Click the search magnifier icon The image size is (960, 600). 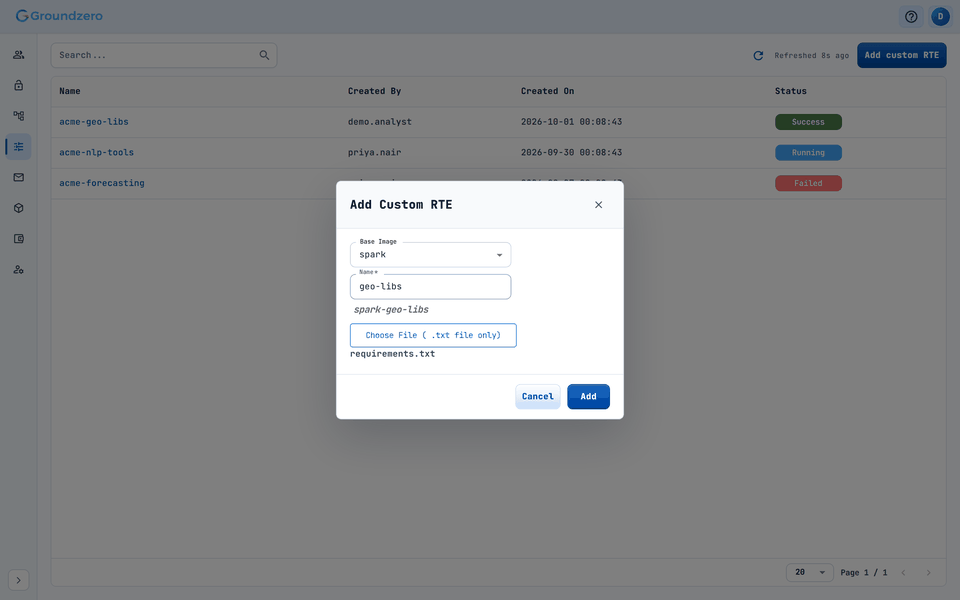click(264, 55)
